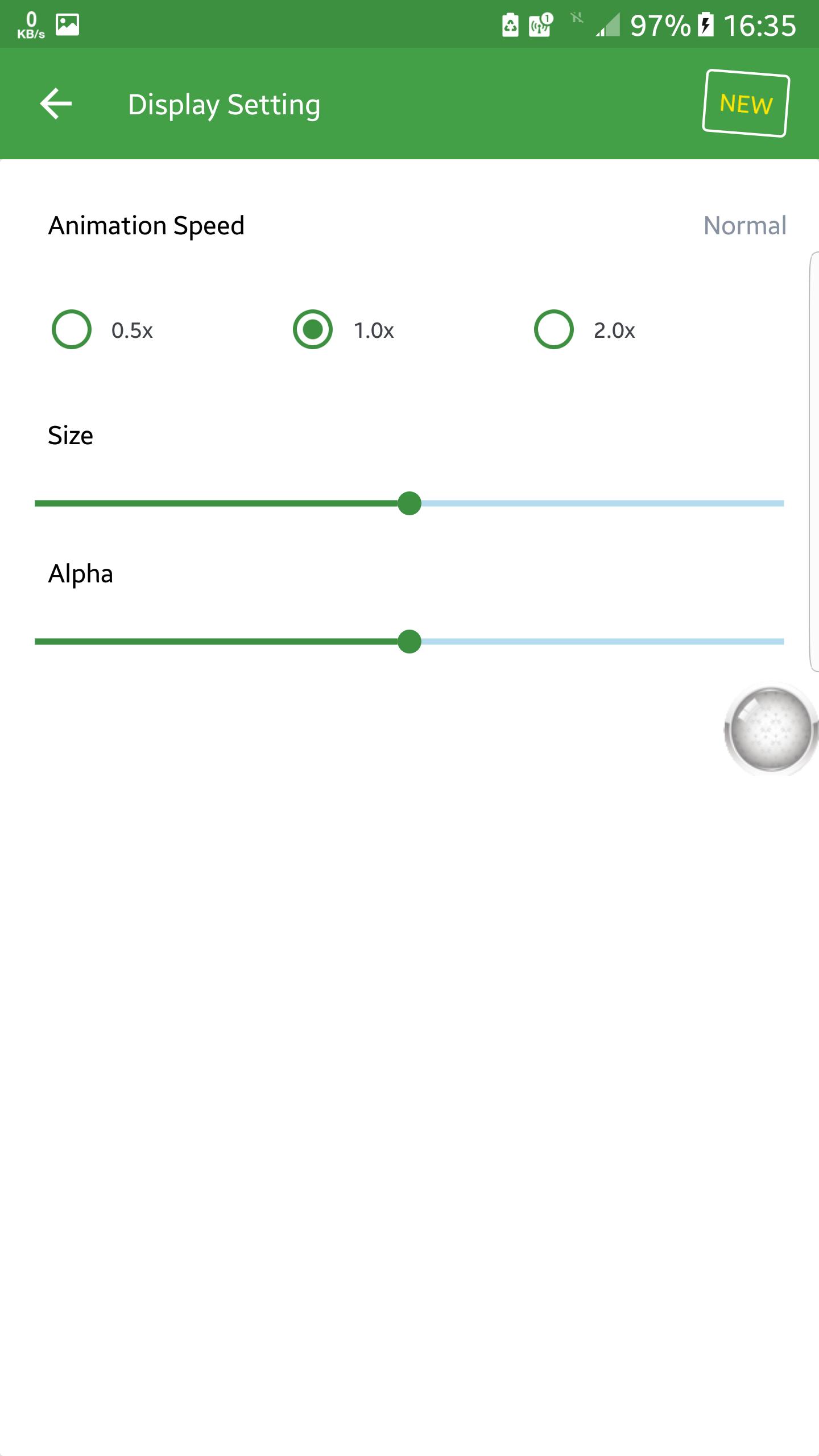Select the 0.5x animation speed
Screen dimensions: 819x1456
(x=104, y=330)
